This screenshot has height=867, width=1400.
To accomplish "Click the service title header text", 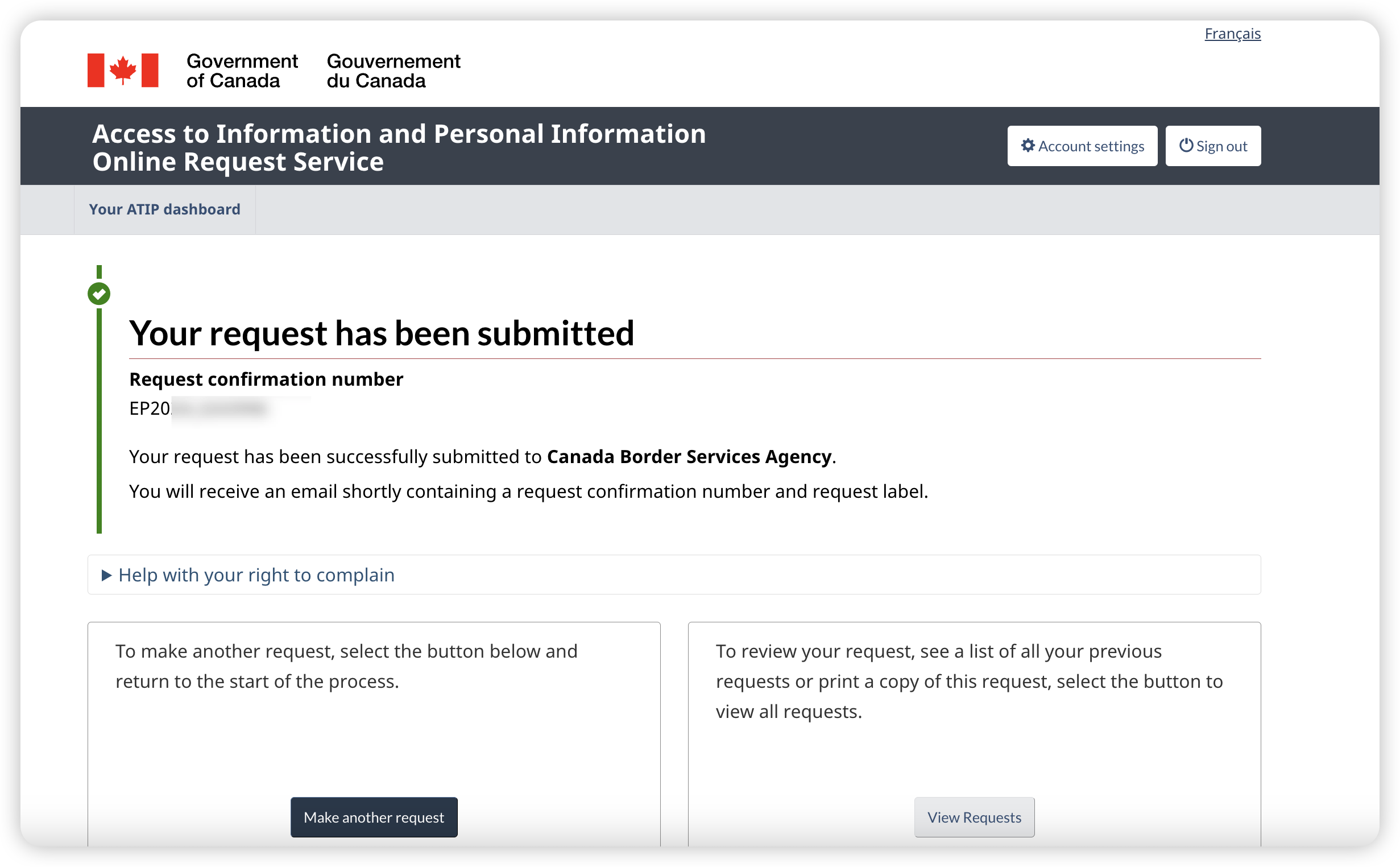I will tap(399, 147).
